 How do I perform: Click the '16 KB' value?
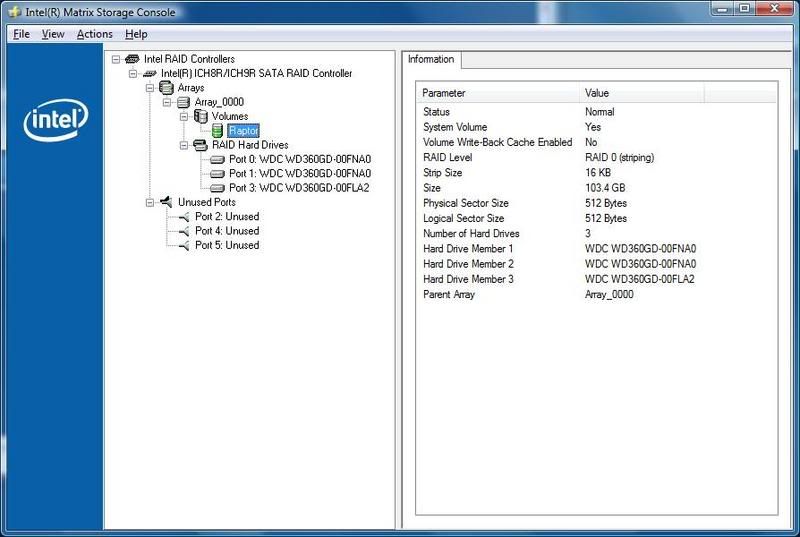(598, 173)
